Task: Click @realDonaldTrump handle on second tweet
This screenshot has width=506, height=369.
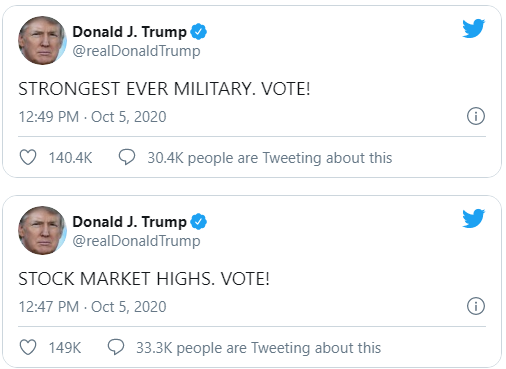Action: [x=136, y=241]
